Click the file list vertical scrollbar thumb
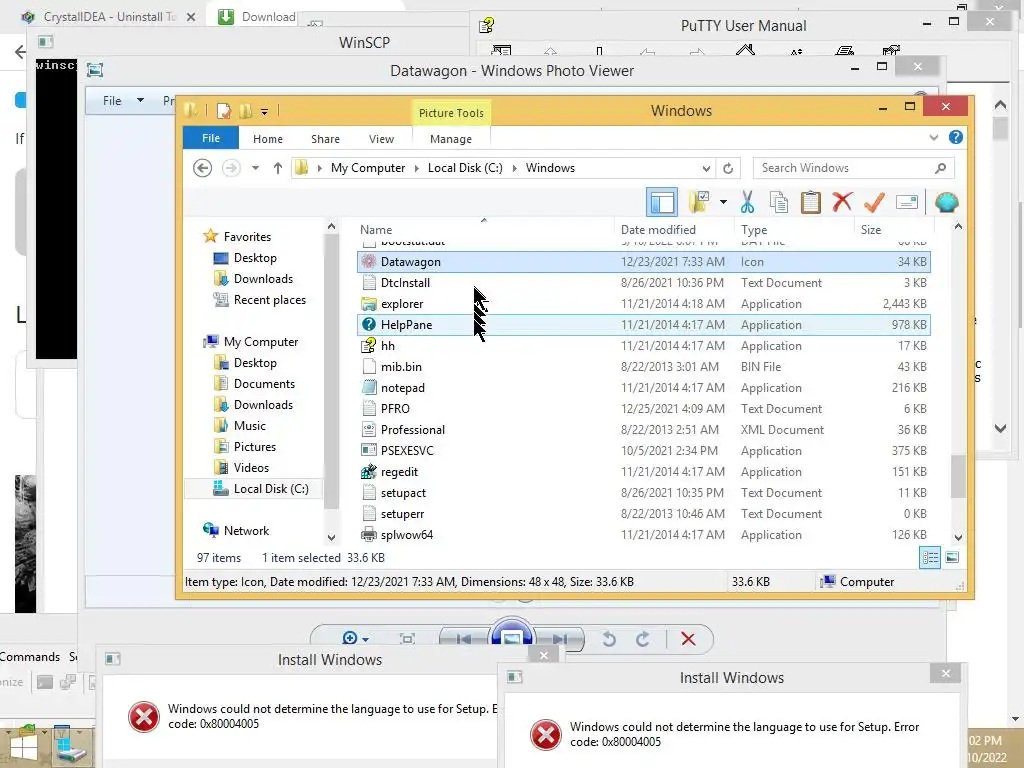The height and width of the screenshot is (768, 1024). tap(957, 476)
